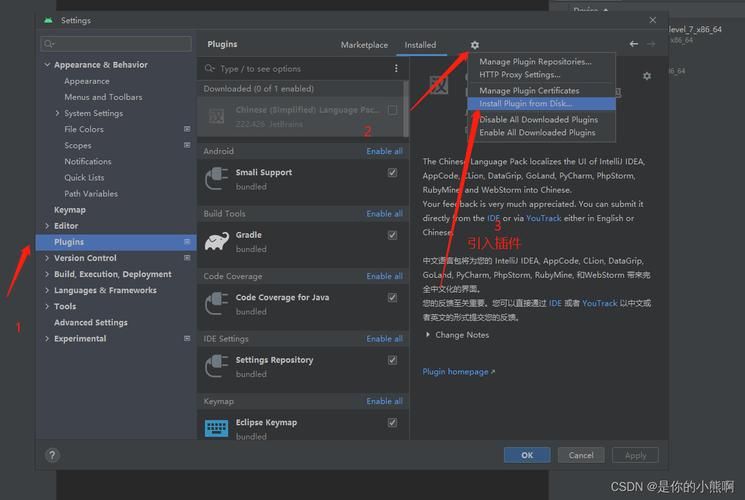Click the OK button
This screenshot has width=745, height=500.
click(x=527, y=455)
